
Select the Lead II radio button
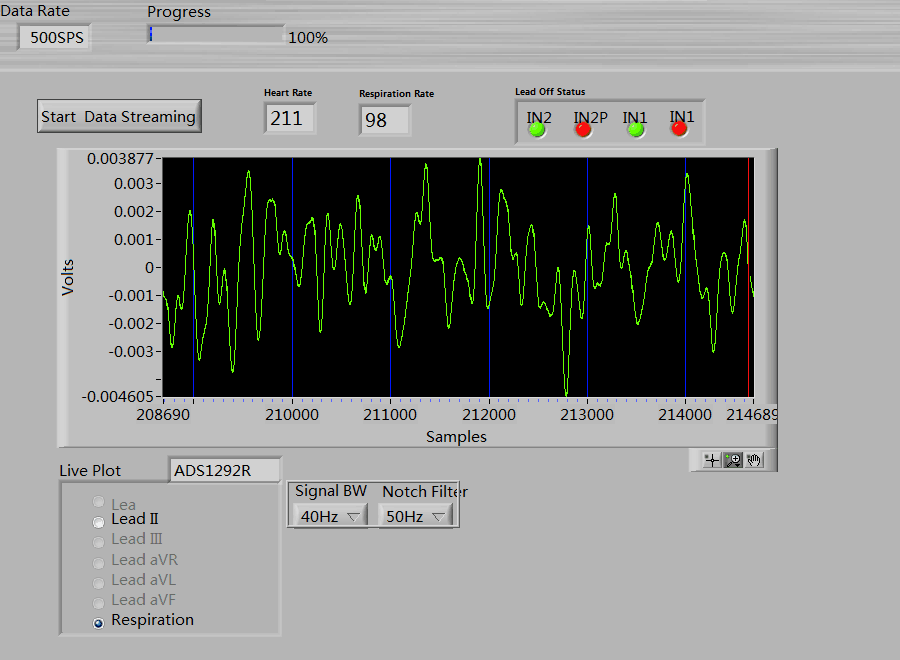click(x=99, y=522)
